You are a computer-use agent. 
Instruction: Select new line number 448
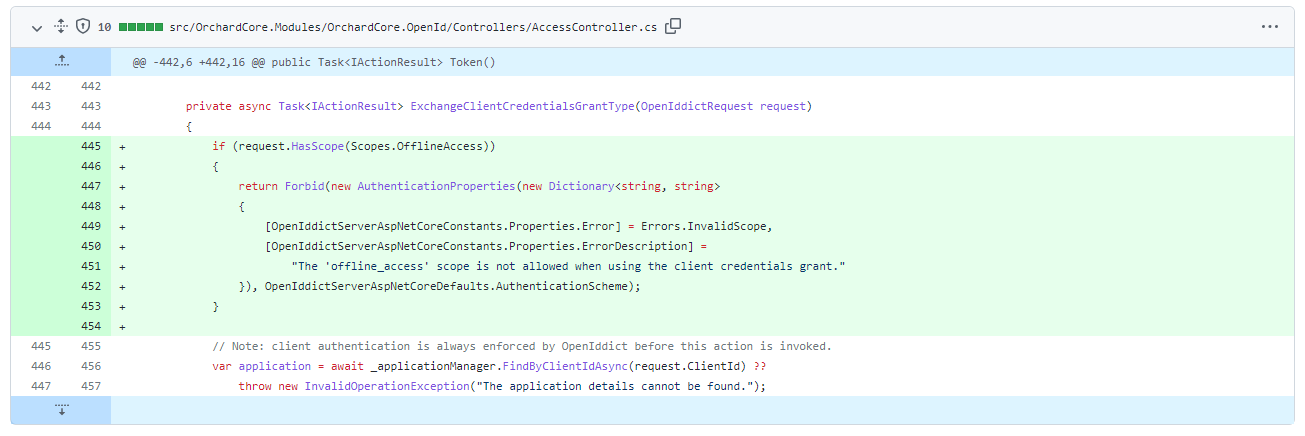click(91, 206)
